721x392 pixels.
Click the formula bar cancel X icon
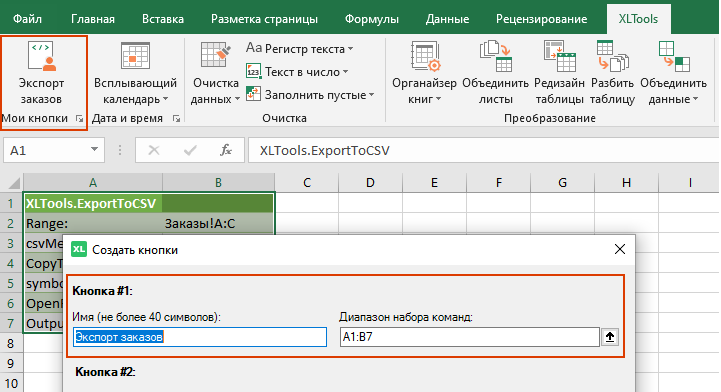pos(154,150)
